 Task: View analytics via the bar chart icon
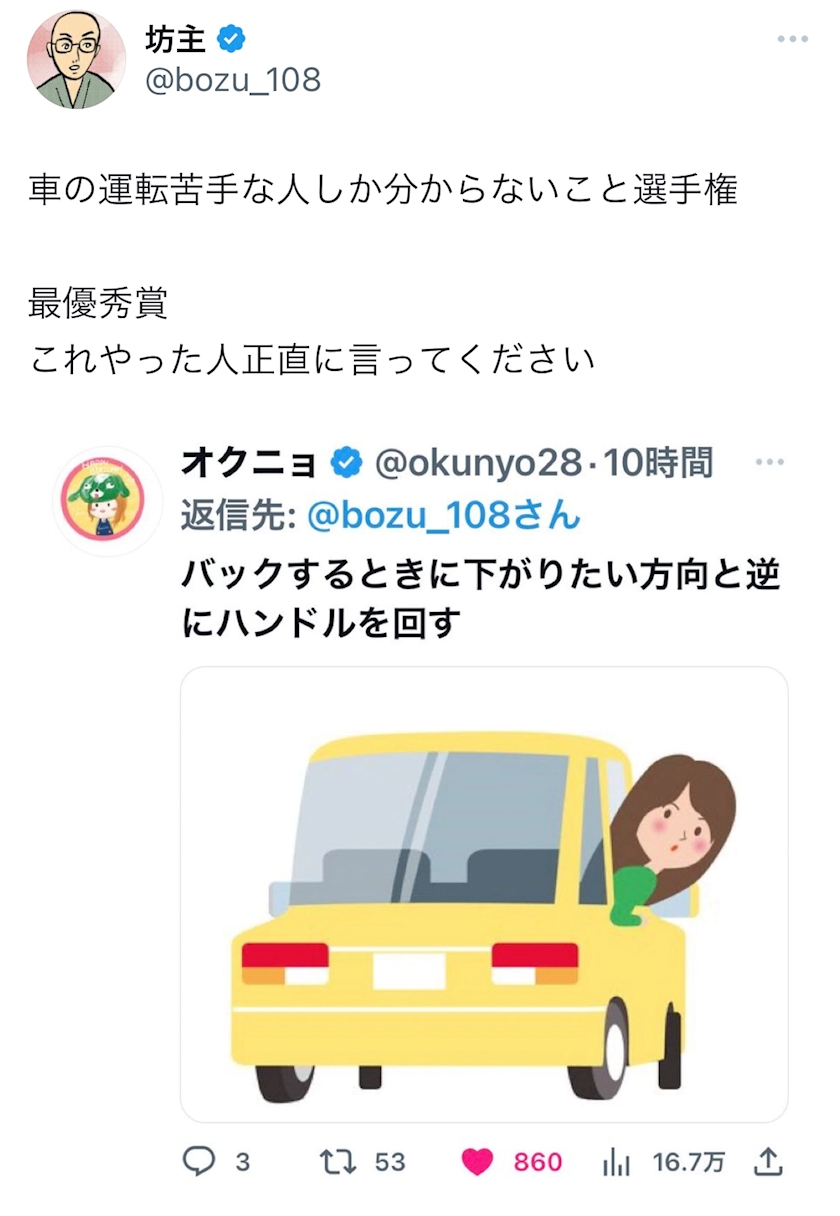(616, 1161)
